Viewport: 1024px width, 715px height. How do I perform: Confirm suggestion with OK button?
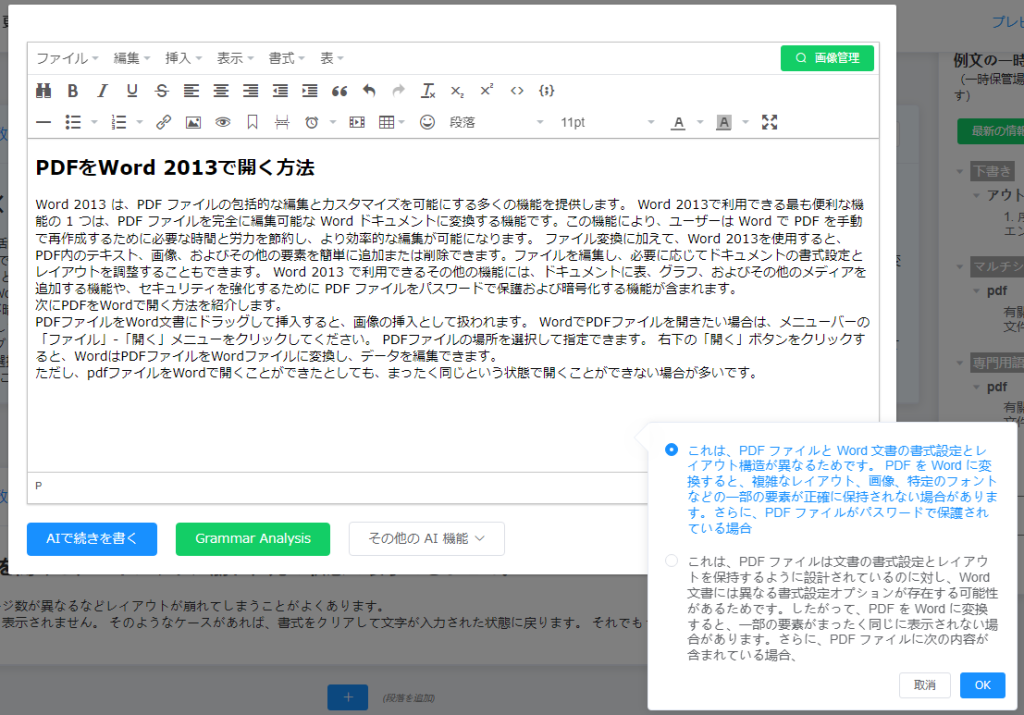[982, 685]
